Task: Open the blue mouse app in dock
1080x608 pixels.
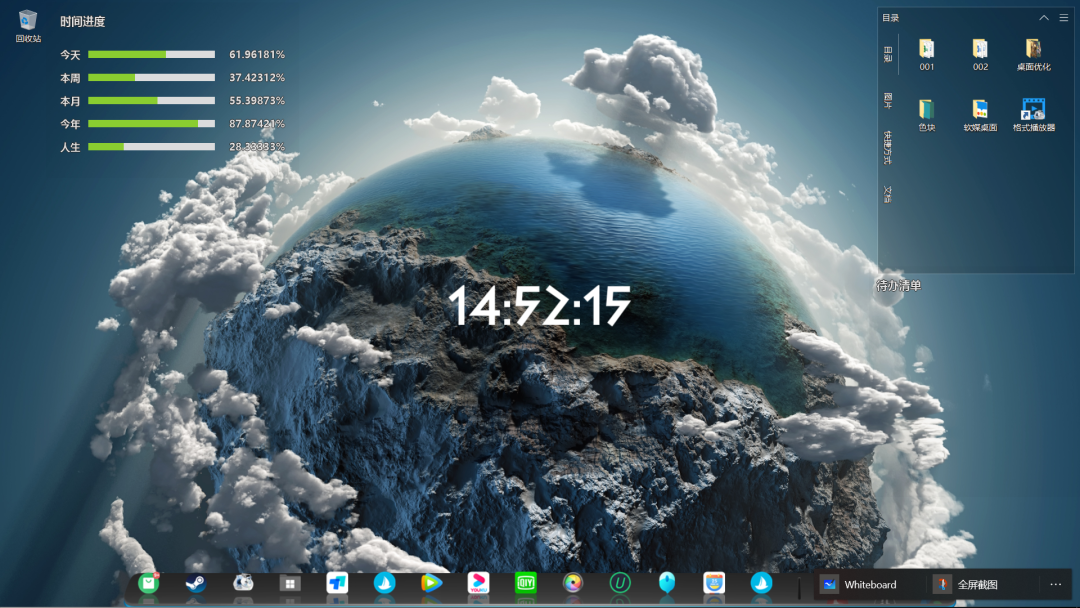Action: coord(667,584)
